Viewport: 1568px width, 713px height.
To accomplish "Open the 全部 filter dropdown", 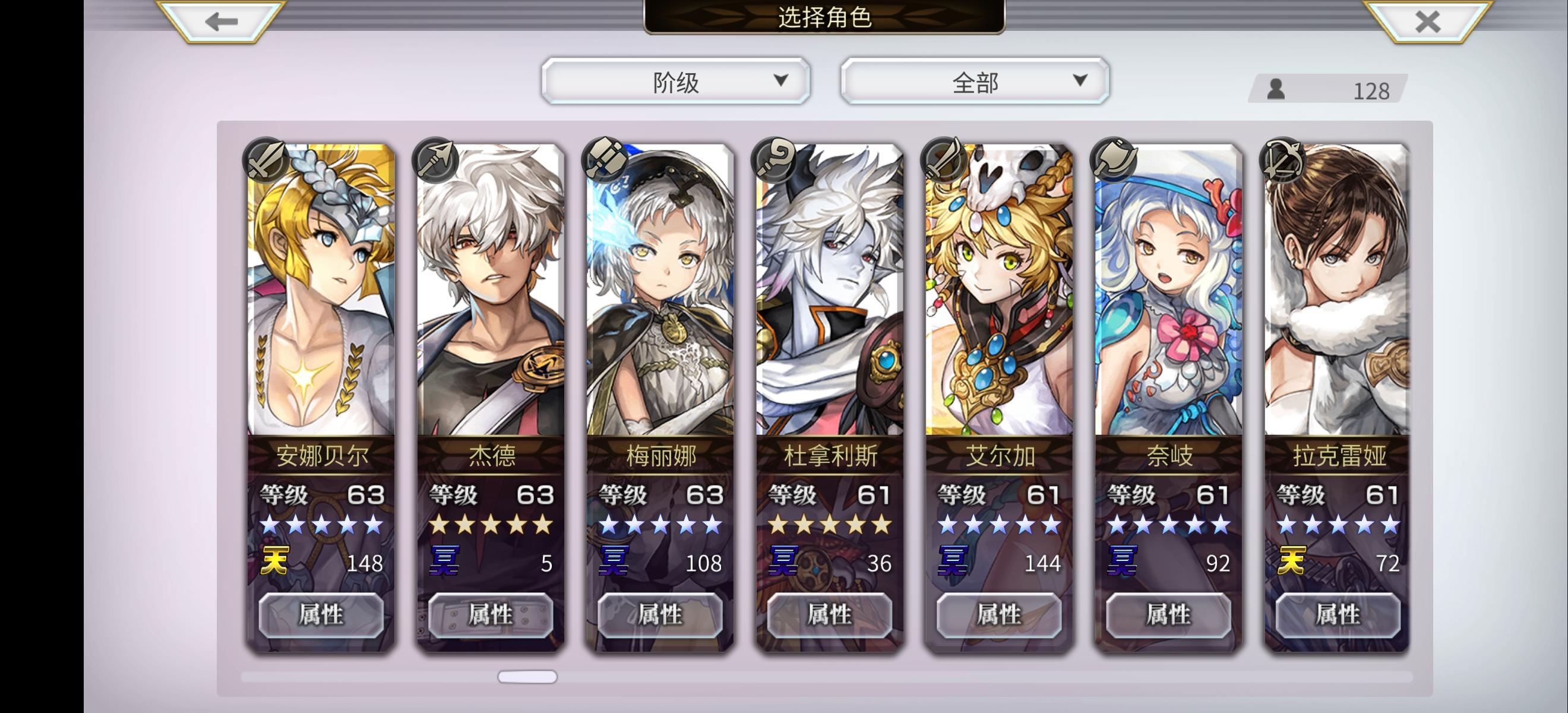I will [975, 81].
